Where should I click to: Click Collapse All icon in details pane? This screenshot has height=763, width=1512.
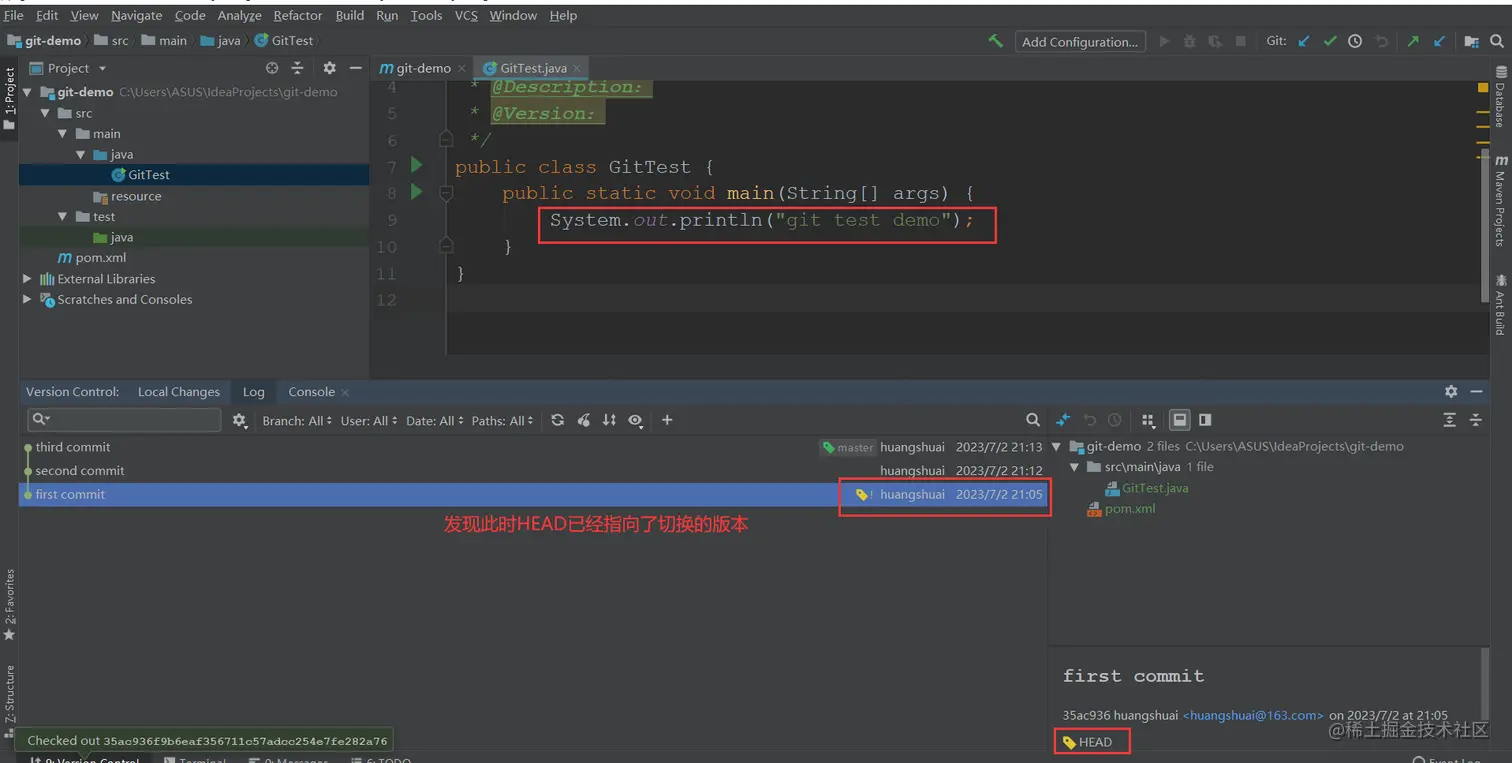(1475, 420)
